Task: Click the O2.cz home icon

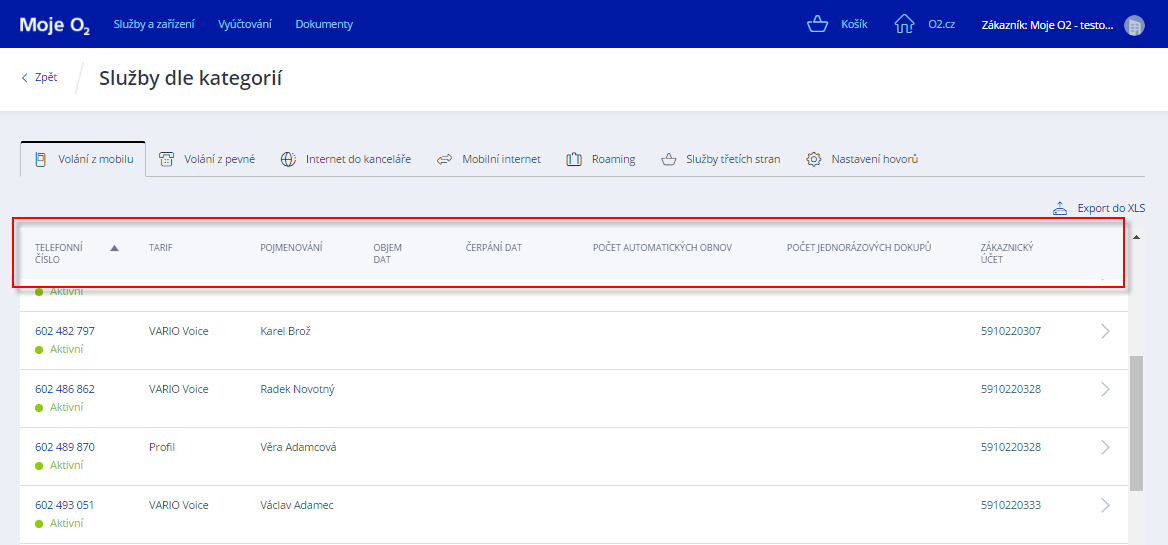Action: pyautogui.click(x=904, y=24)
